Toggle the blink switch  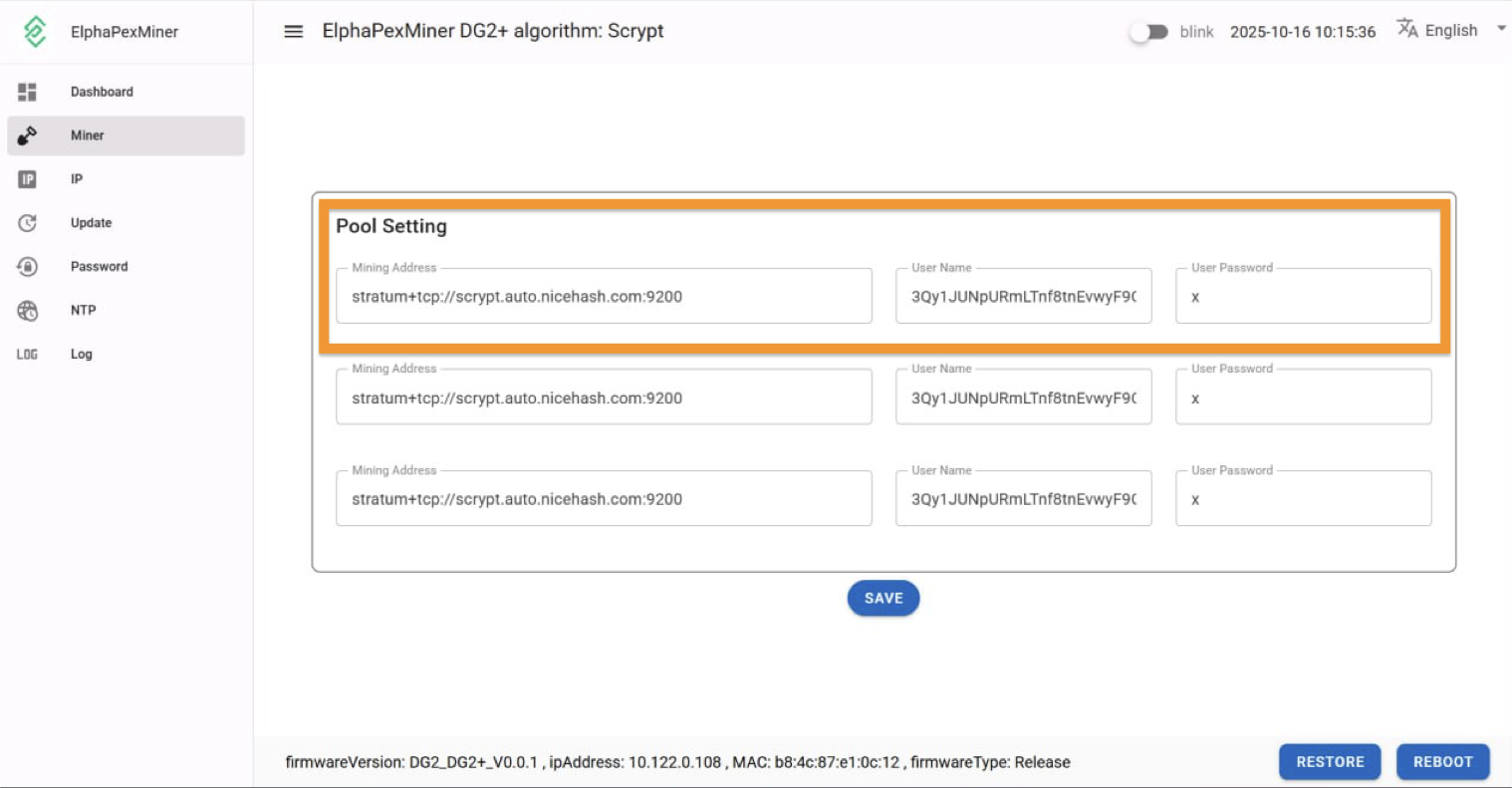tap(1148, 32)
